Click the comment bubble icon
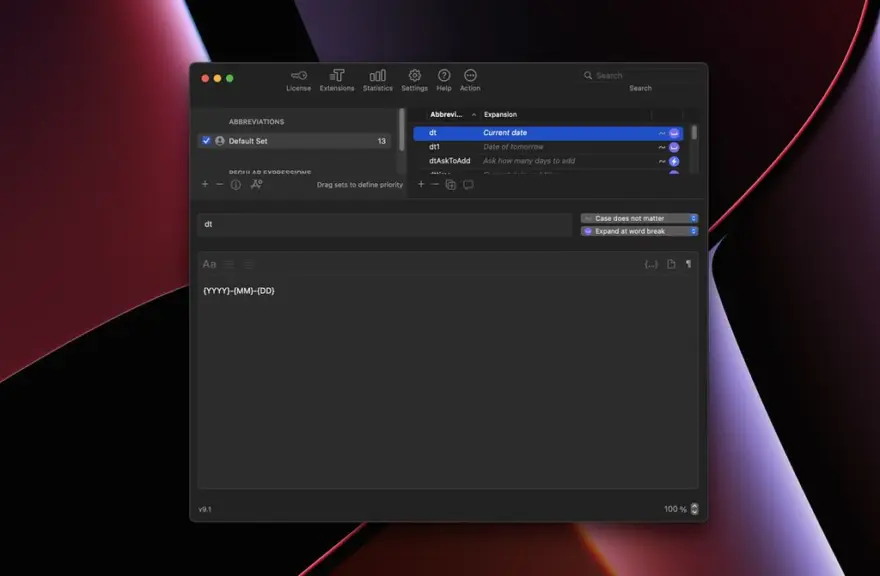 pyautogui.click(x=468, y=185)
